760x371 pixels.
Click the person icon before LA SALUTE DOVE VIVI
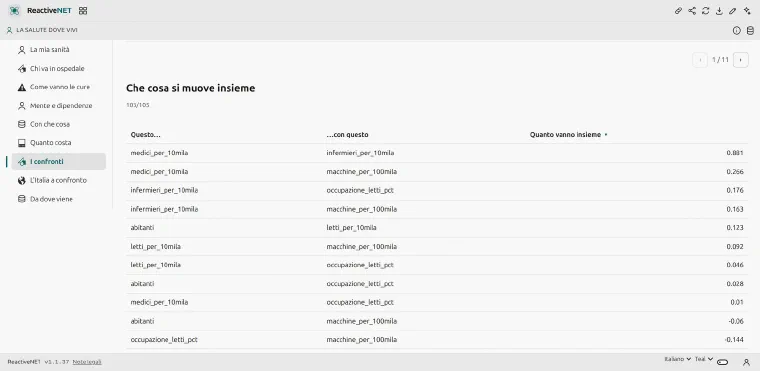coord(9,30)
